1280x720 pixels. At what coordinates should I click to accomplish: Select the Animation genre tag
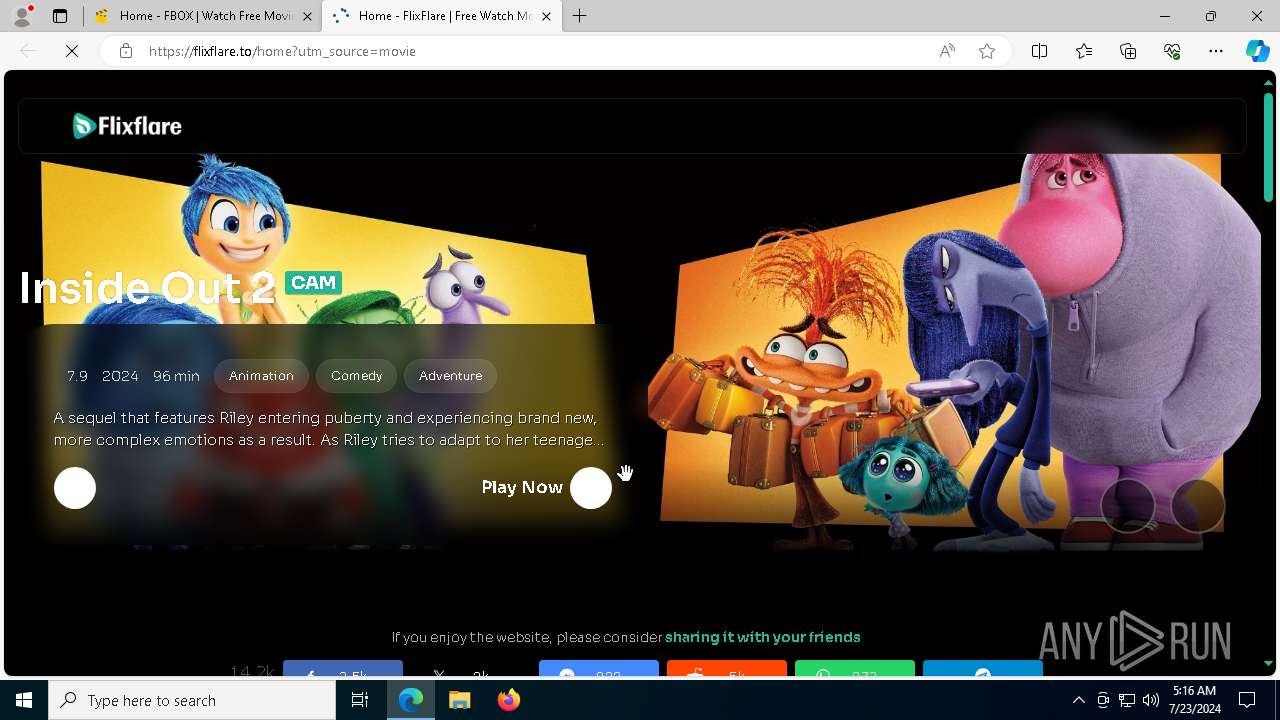pyautogui.click(x=261, y=376)
